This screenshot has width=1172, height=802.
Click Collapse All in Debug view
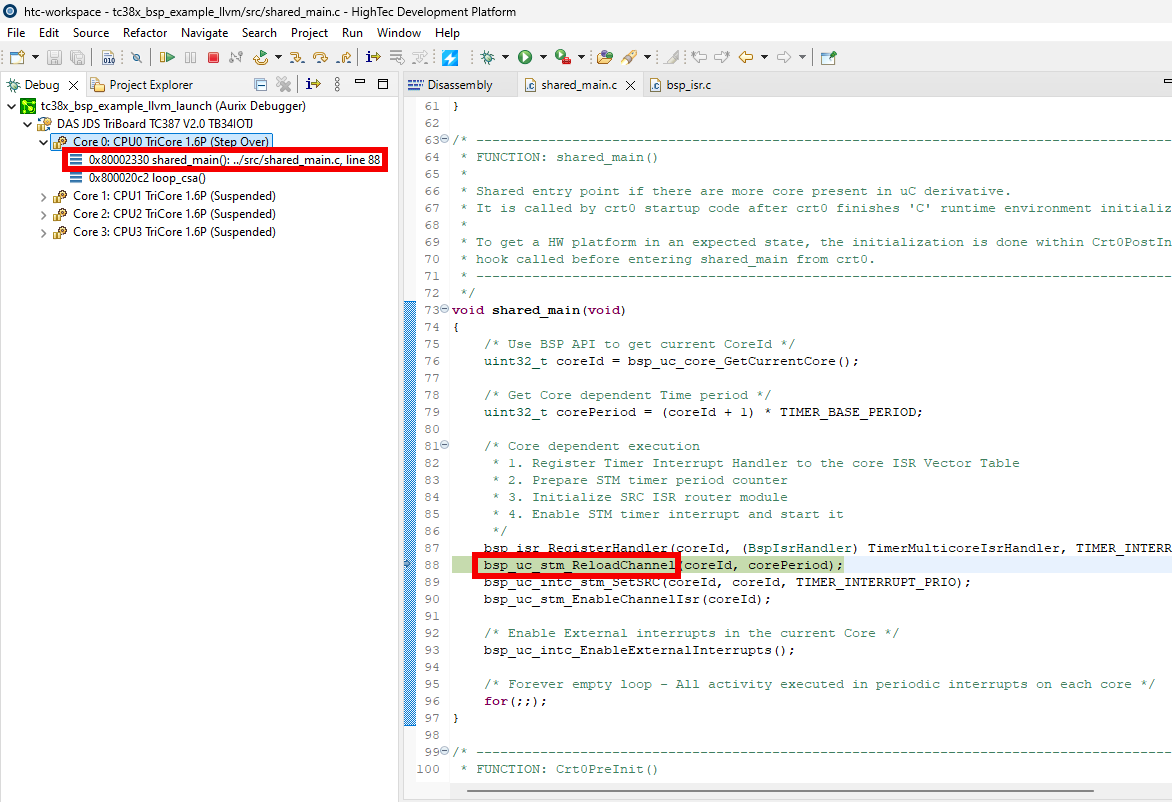tap(261, 85)
